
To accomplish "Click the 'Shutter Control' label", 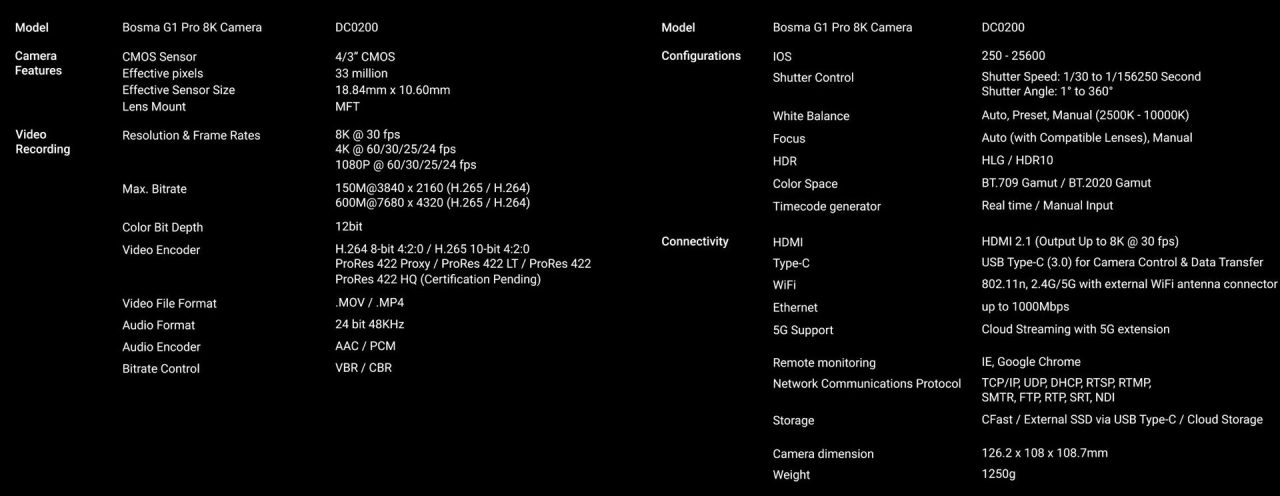I will click(813, 78).
